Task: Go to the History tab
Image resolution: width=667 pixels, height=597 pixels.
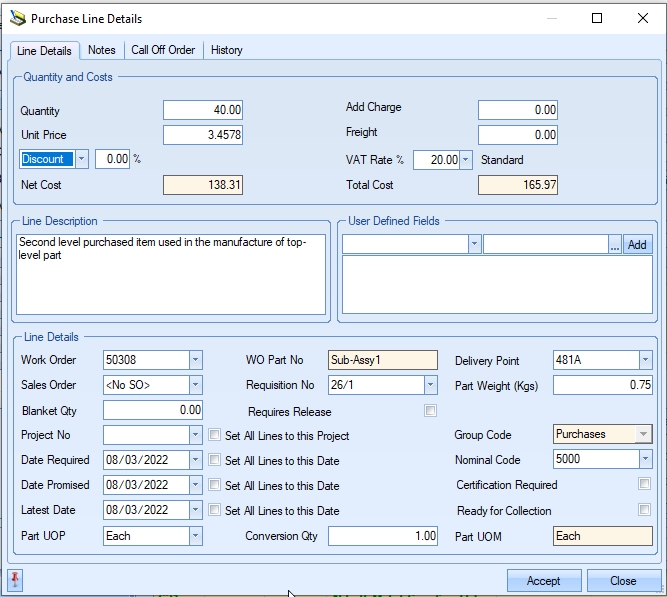Action: click(226, 50)
